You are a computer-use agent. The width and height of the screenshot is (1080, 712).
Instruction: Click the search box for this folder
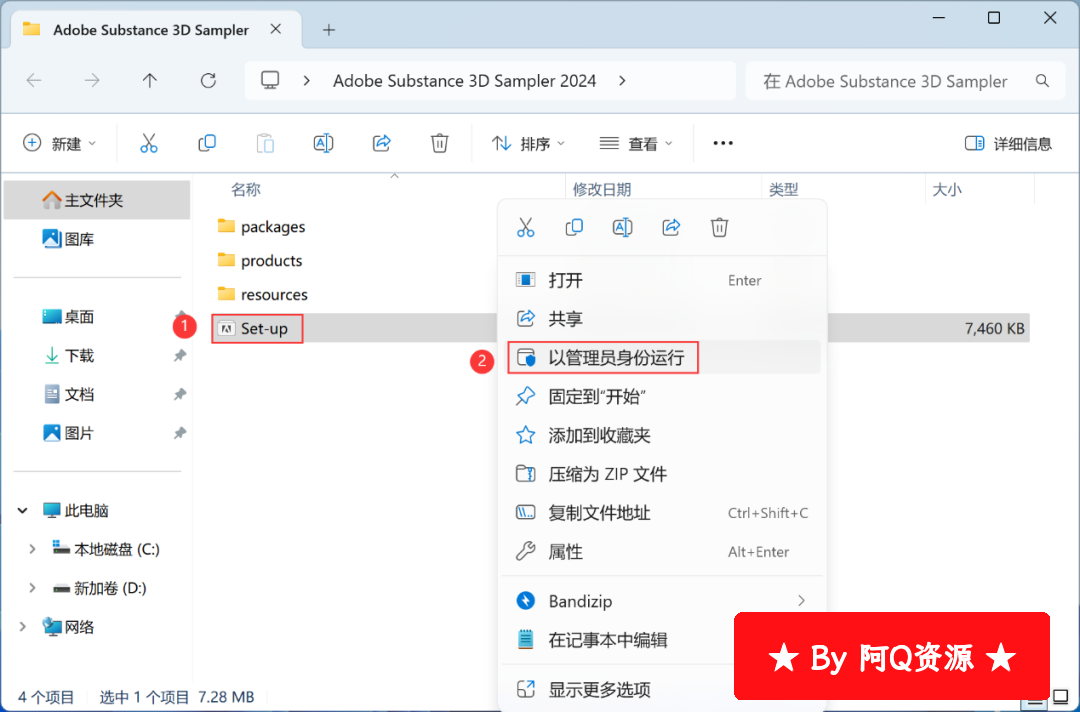click(906, 81)
